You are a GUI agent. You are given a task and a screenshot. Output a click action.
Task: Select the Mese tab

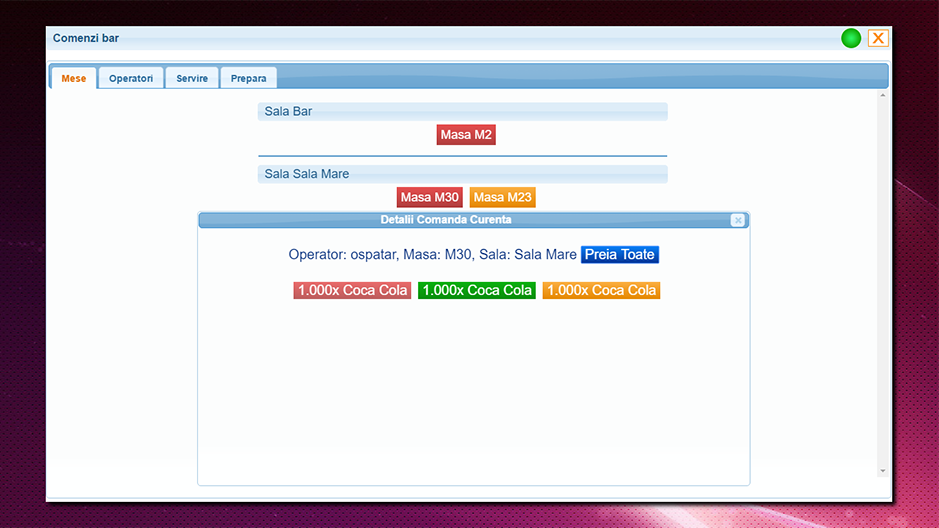74,78
